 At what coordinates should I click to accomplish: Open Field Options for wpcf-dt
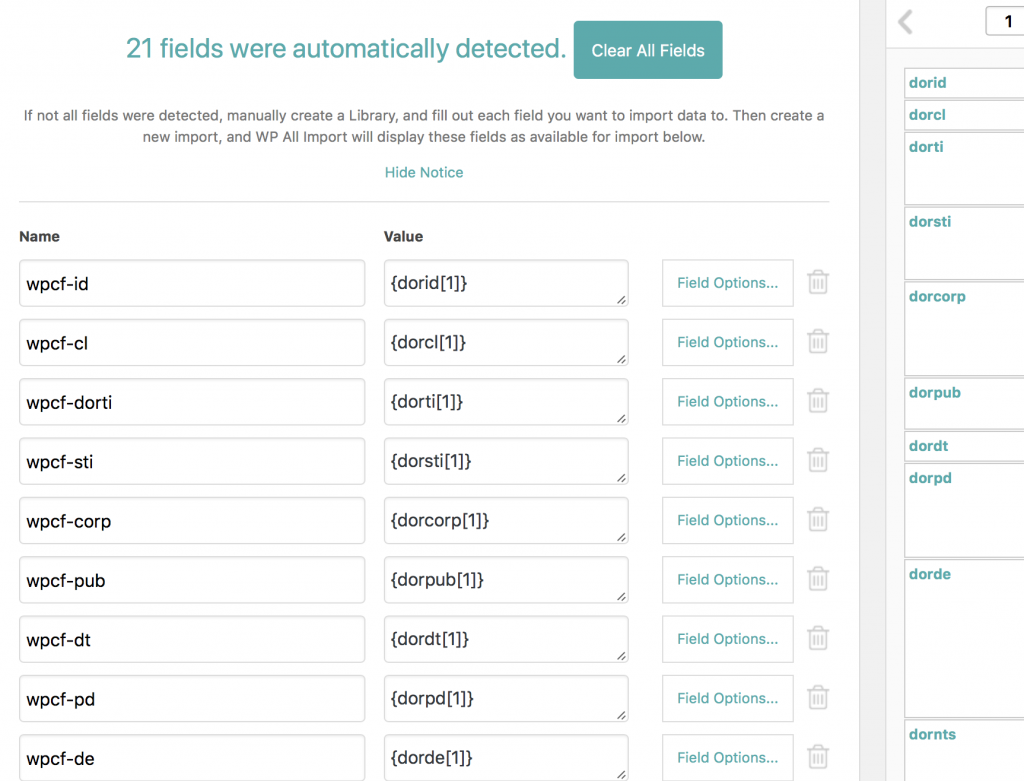pos(728,639)
